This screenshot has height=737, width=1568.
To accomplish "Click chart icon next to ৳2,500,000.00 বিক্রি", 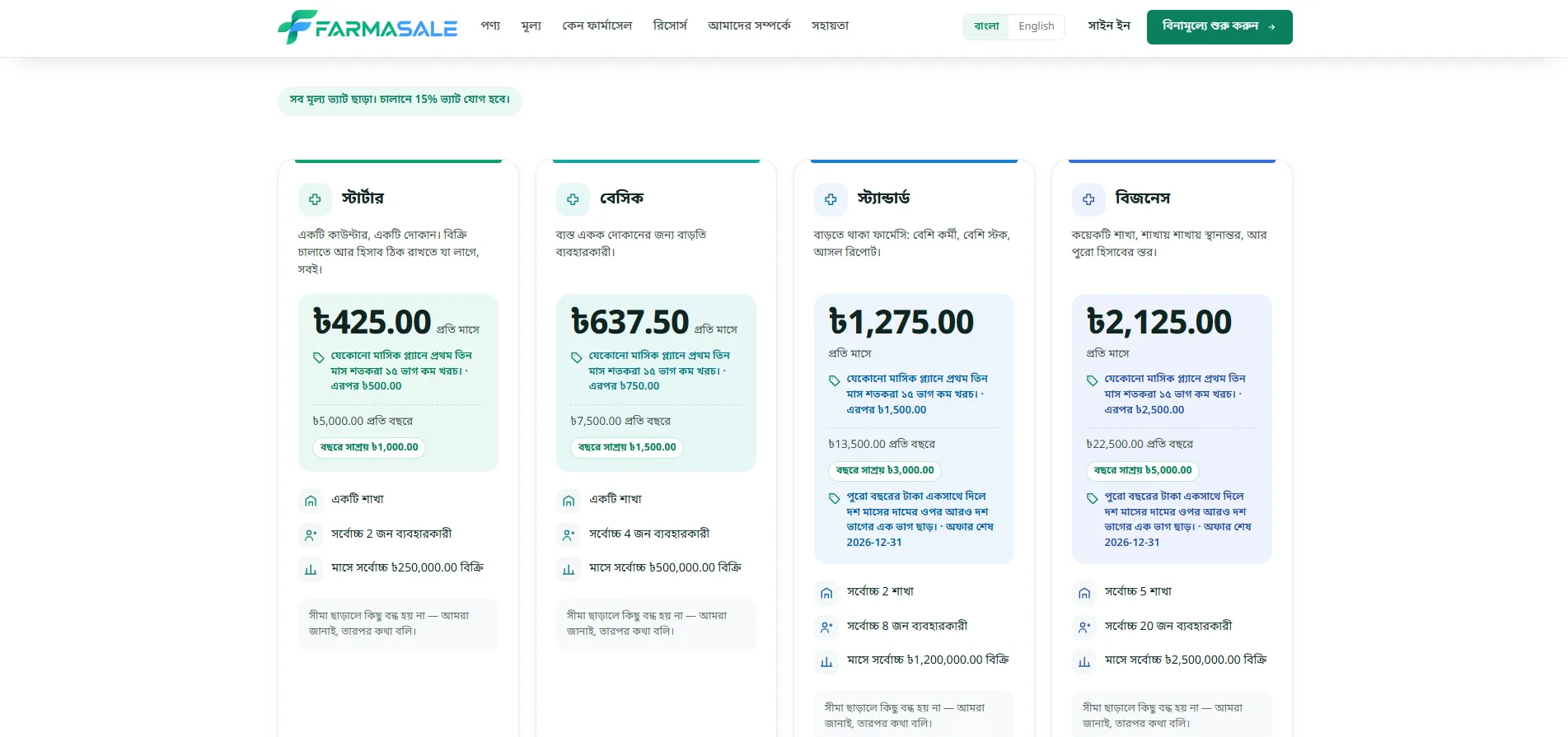I will (1084, 661).
